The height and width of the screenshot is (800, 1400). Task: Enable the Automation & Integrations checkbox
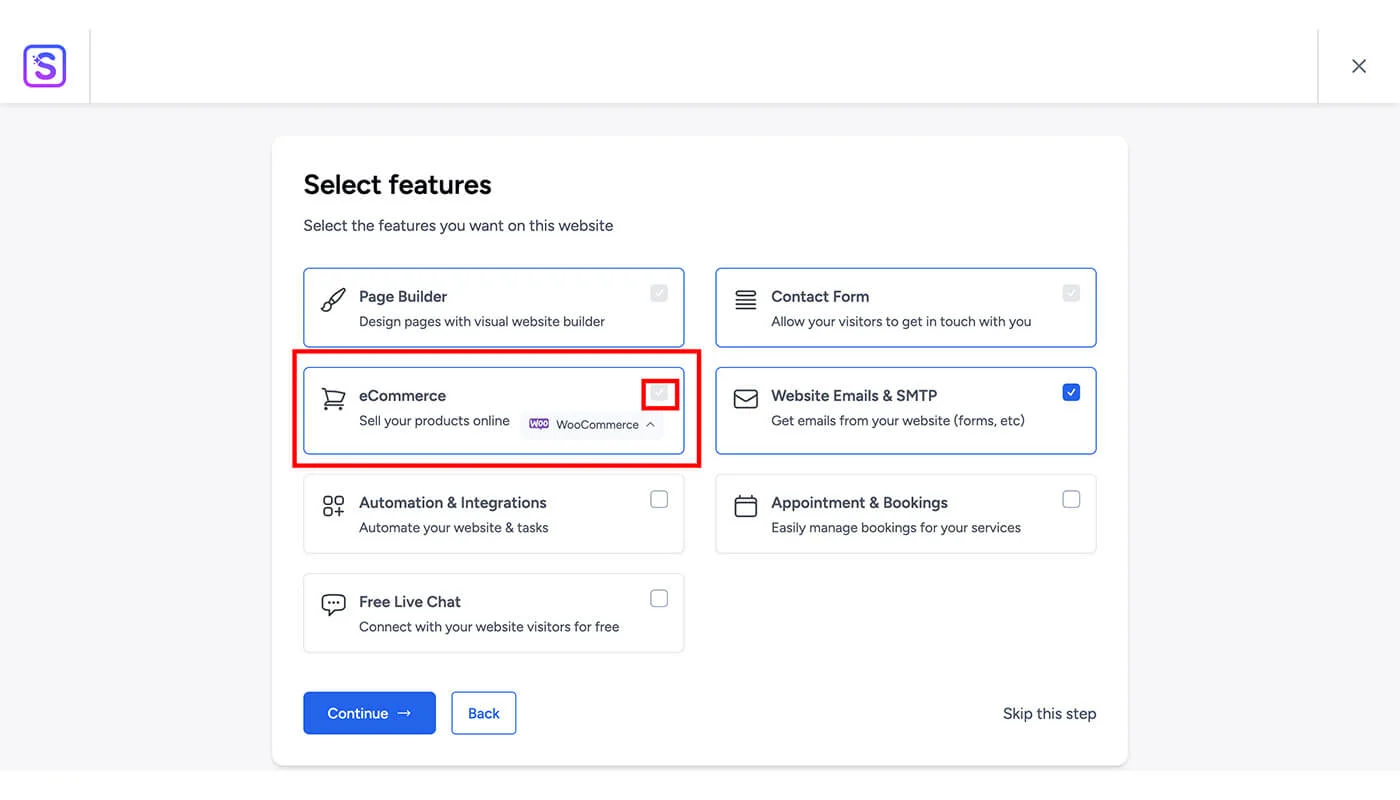[659, 498]
